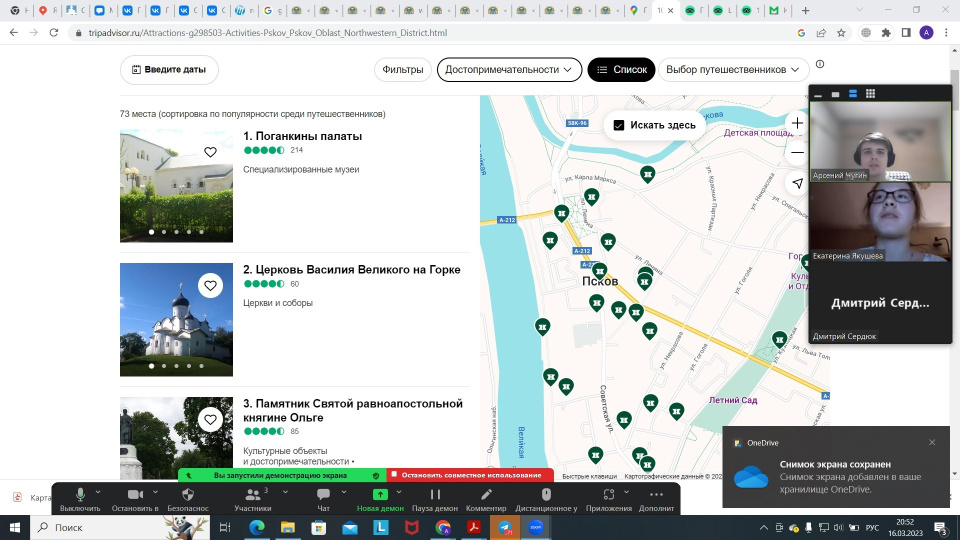Expand Zoom apps options arrow

tap(626, 492)
